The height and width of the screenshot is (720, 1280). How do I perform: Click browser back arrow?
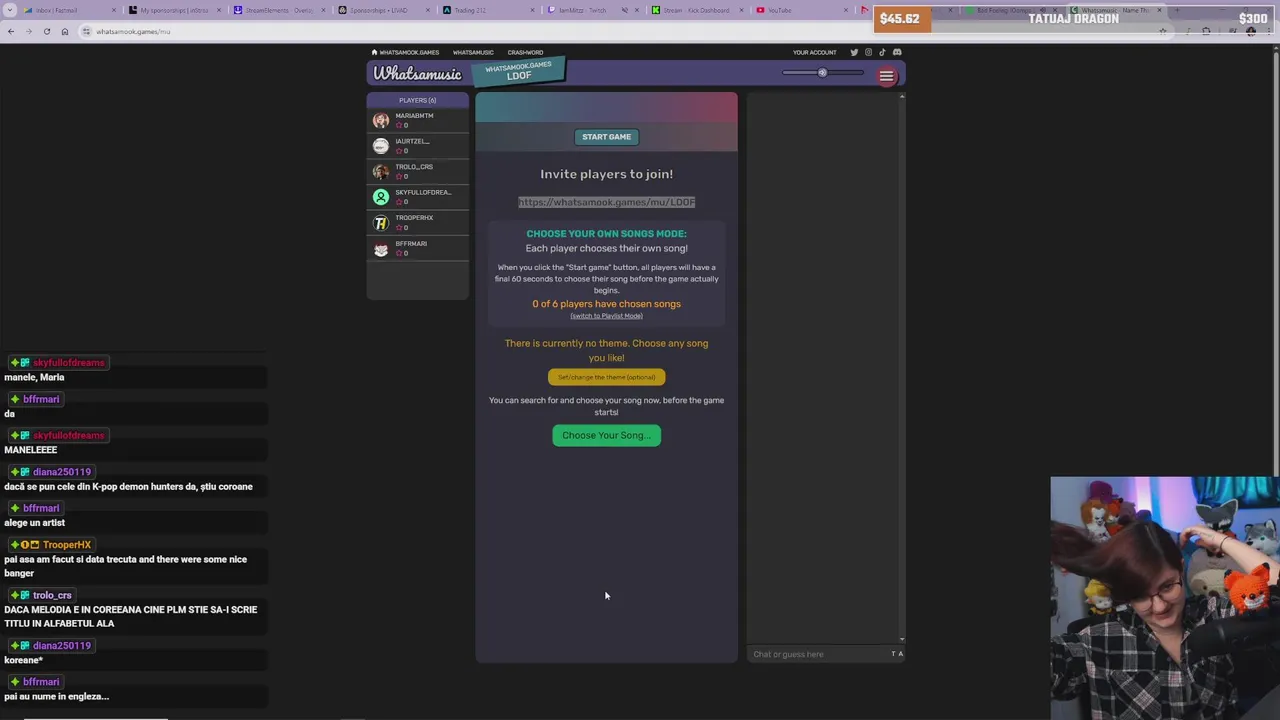click(11, 31)
